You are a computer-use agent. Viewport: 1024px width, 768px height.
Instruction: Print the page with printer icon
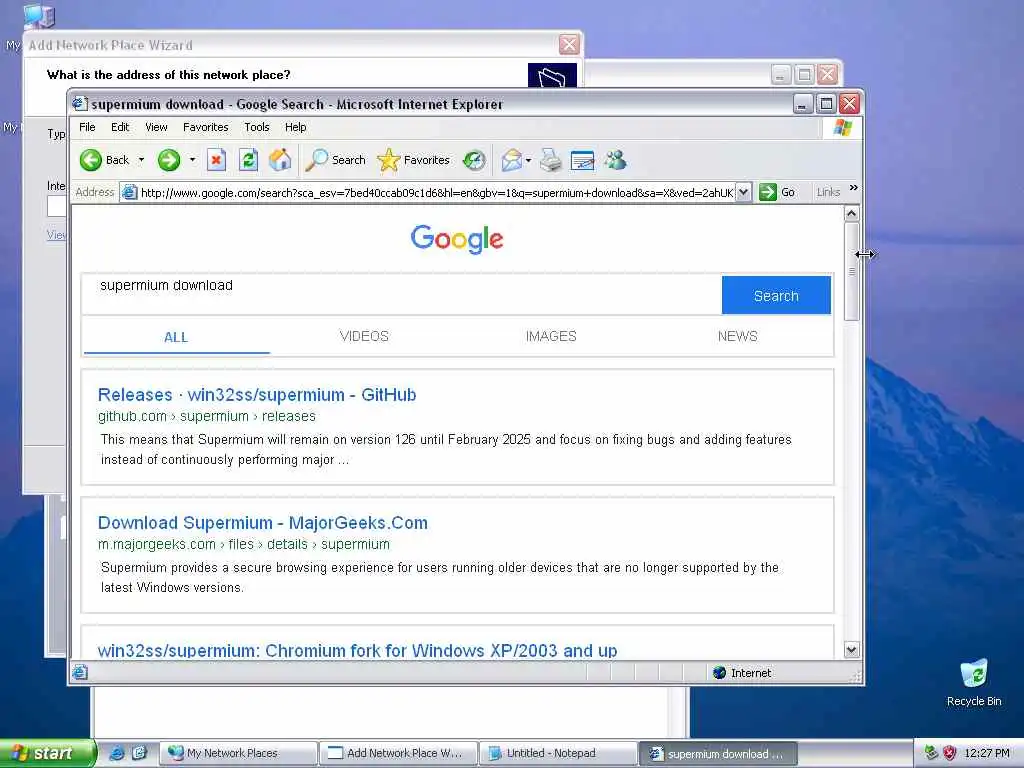(551, 160)
